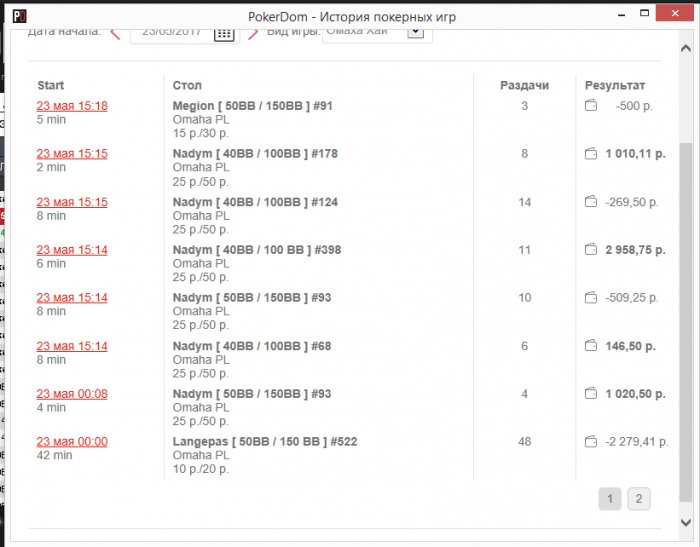700x547 pixels.
Task: Select table Nadym [ 40BB / 100 BB ] #398
Action: (x=257, y=250)
